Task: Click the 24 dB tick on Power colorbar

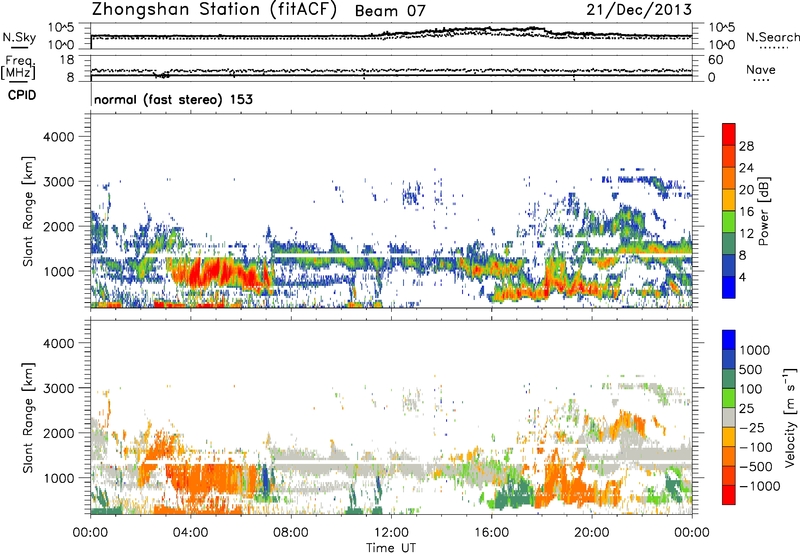Action: coord(746,168)
